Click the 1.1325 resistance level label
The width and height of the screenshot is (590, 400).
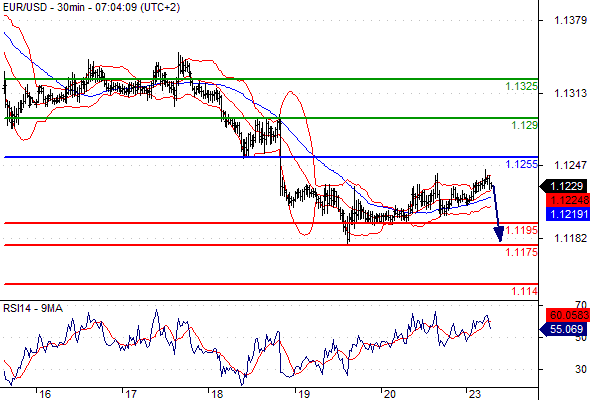[x=521, y=87]
